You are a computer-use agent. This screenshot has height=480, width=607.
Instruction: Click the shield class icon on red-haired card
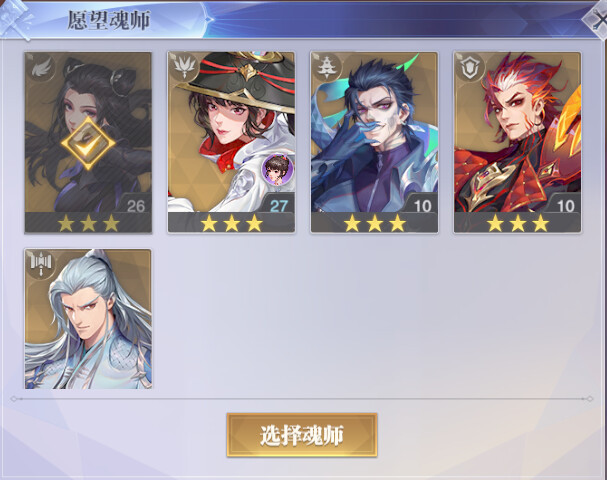(470, 67)
